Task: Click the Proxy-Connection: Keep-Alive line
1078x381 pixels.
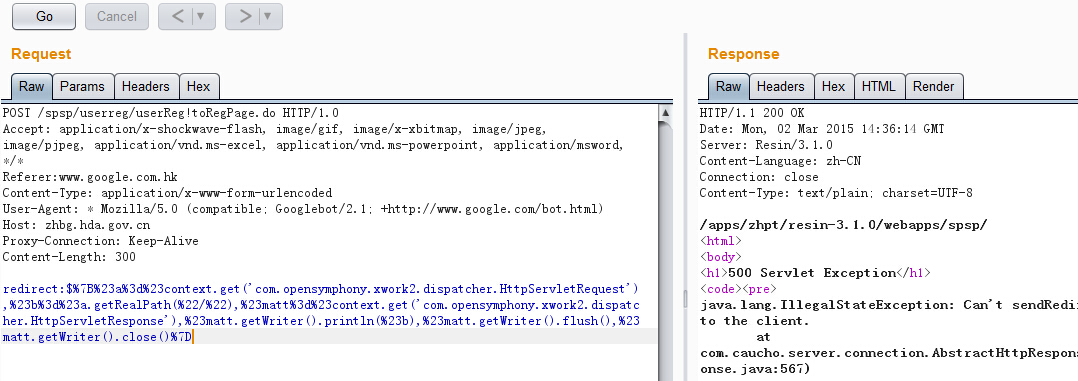Action: tap(100, 241)
